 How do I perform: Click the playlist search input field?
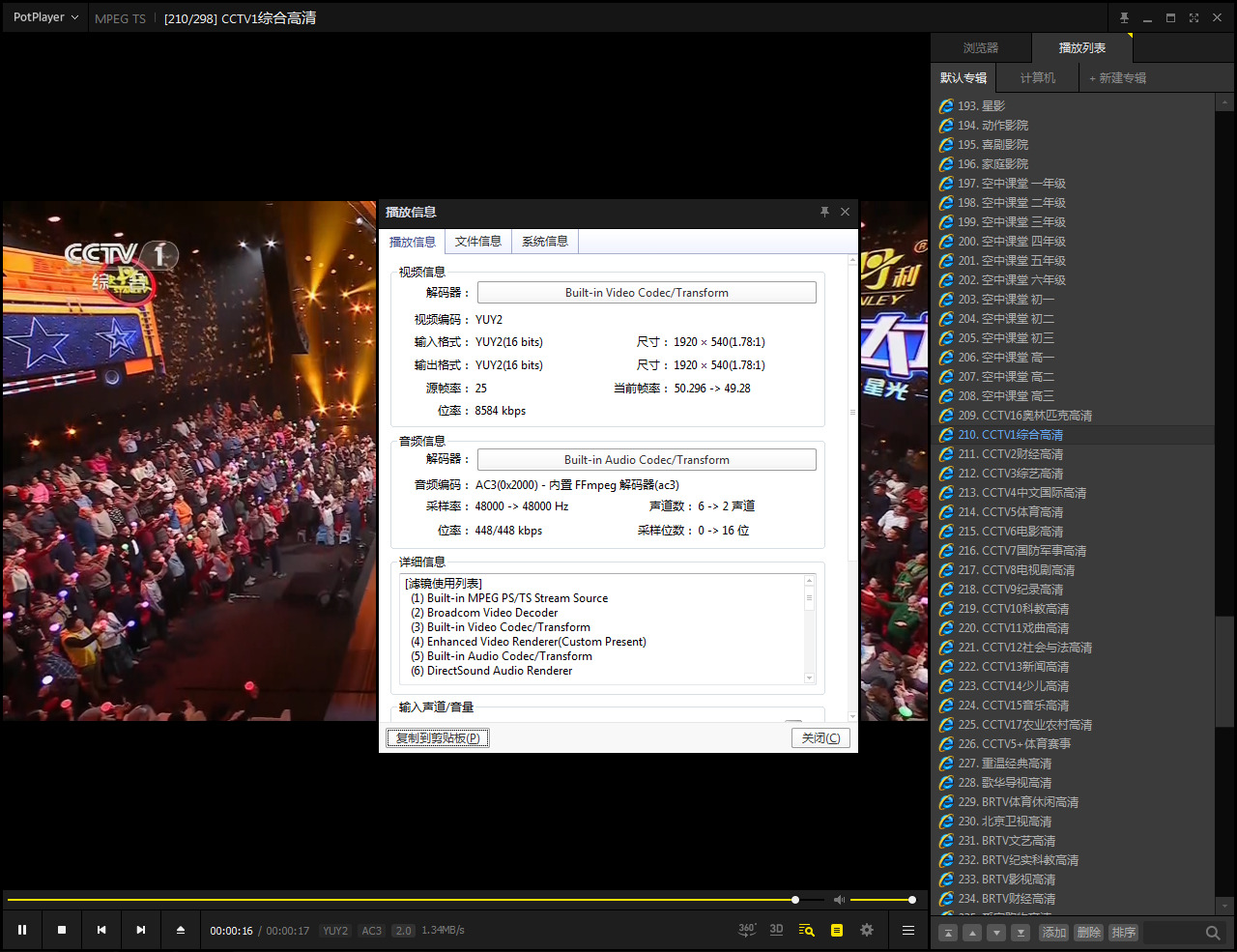pyautogui.click(x=1172, y=933)
